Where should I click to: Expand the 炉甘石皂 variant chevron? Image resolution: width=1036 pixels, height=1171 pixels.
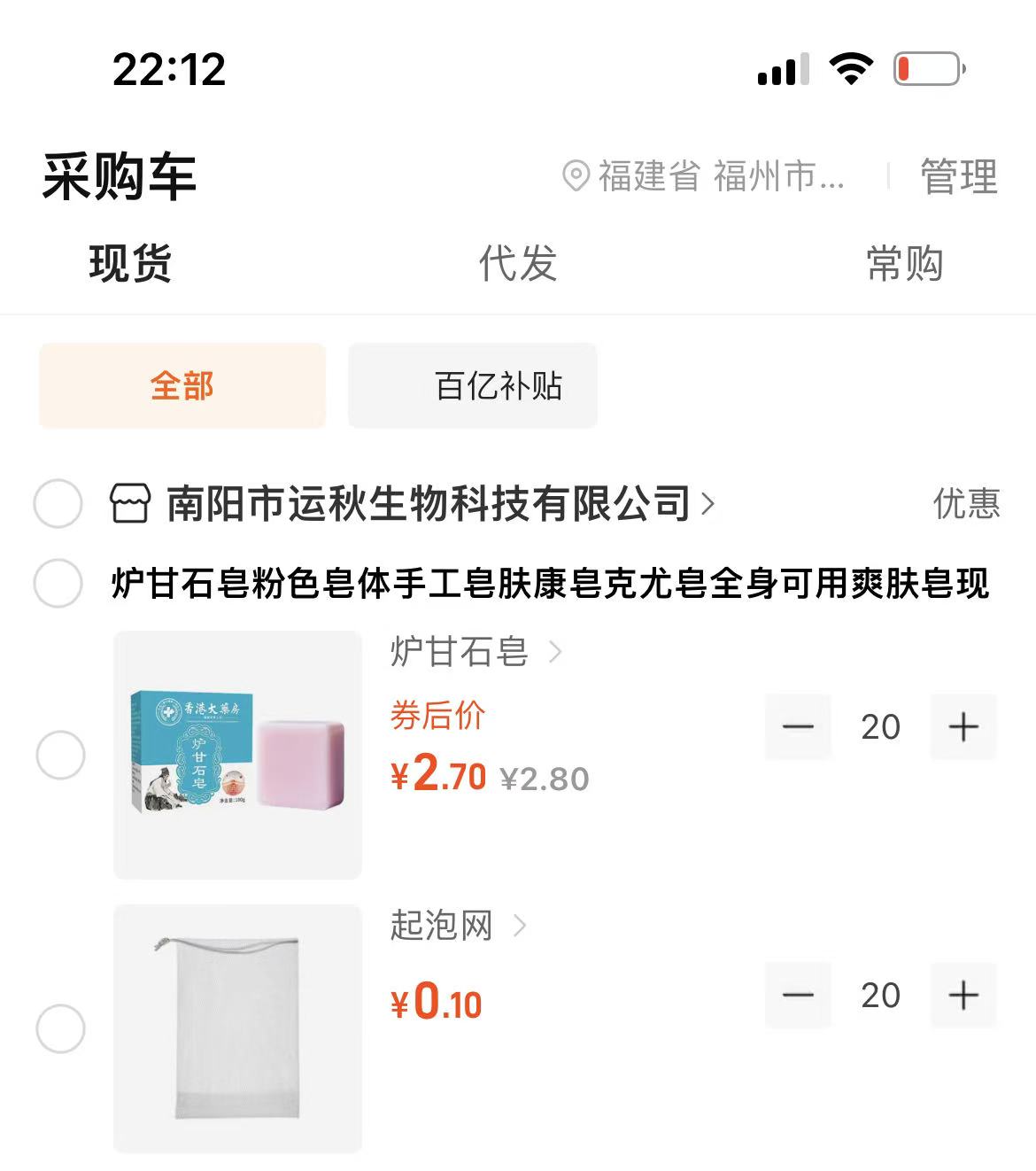point(556,653)
